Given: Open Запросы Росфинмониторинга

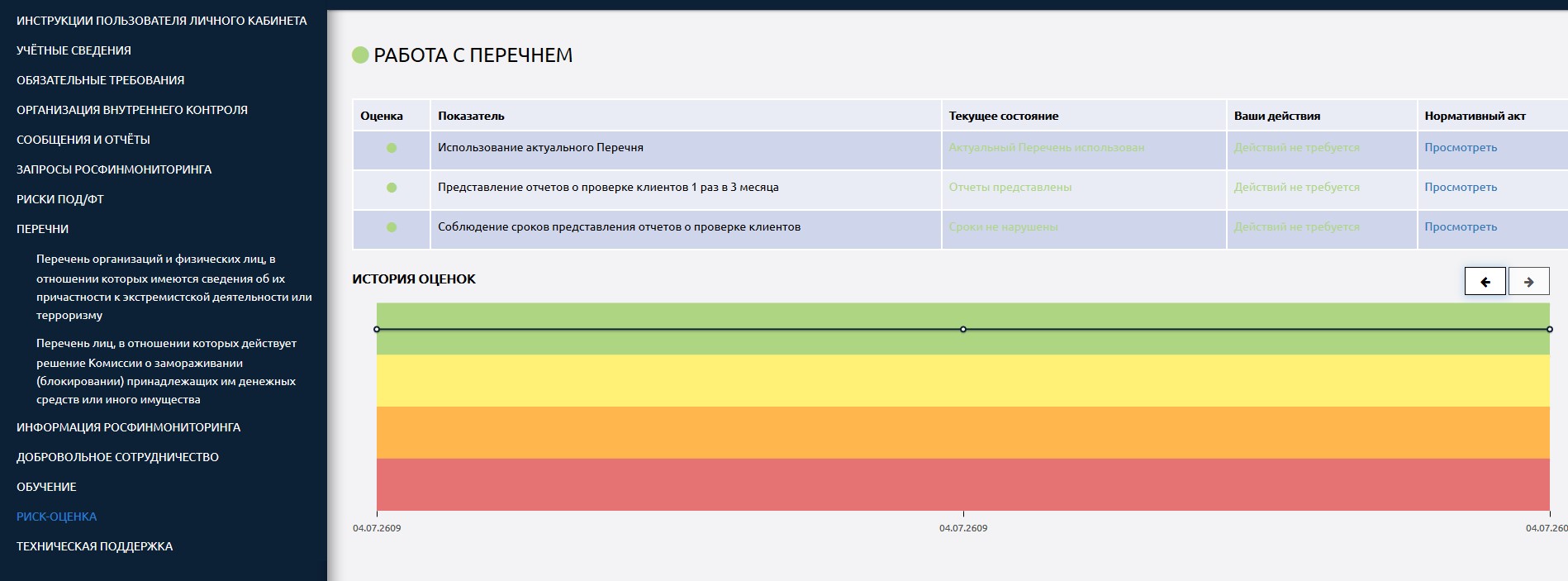Looking at the screenshot, I should (x=114, y=169).
